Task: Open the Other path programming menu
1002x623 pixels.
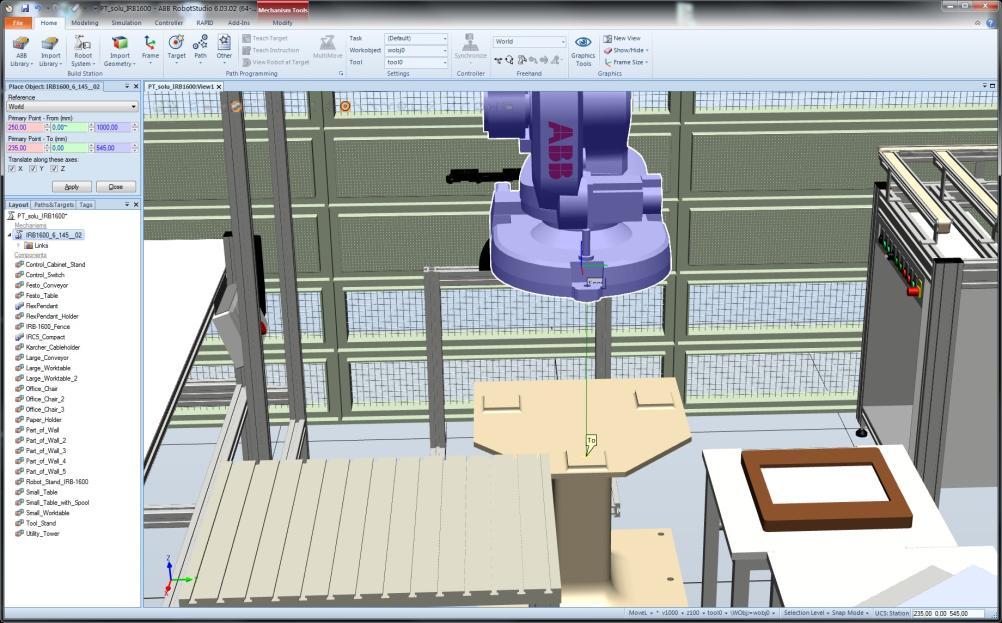Action: point(224,47)
